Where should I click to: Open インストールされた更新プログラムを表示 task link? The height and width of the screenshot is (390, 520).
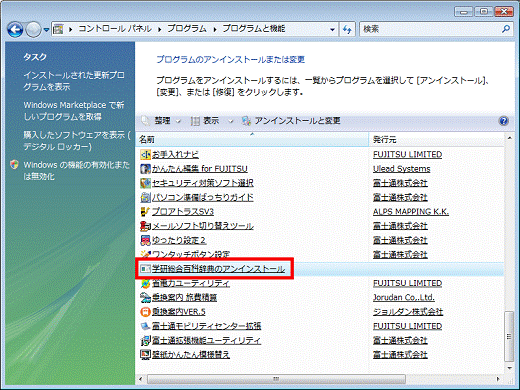pyautogui.click(x=74, y=81)
